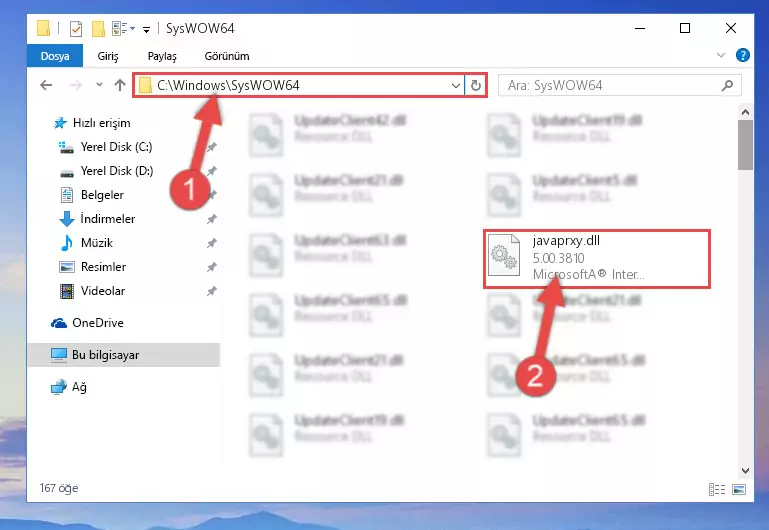
Task: Select the javaprxy.dll file
Action: point(596,258)
